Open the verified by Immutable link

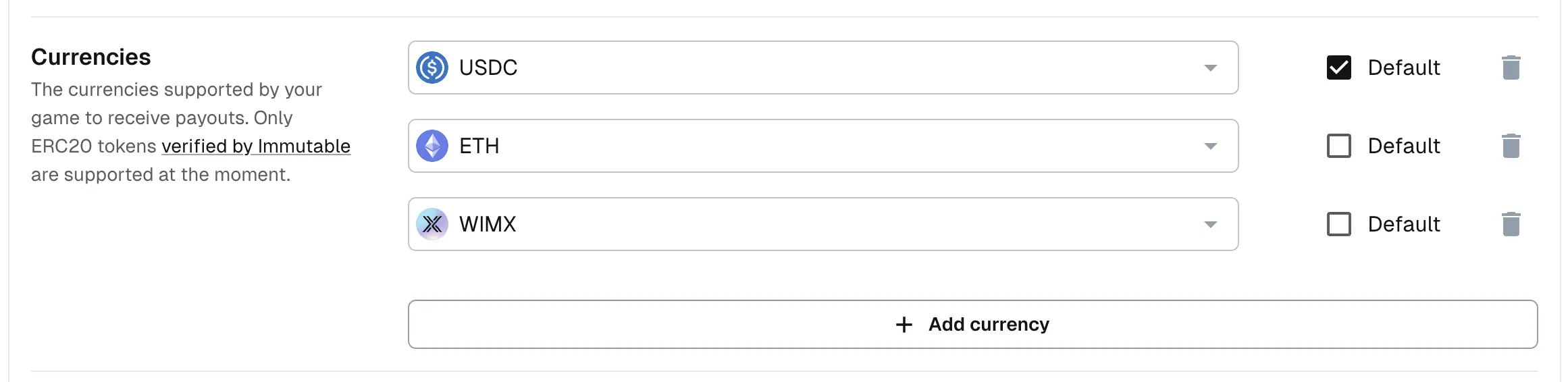point(256,146)
